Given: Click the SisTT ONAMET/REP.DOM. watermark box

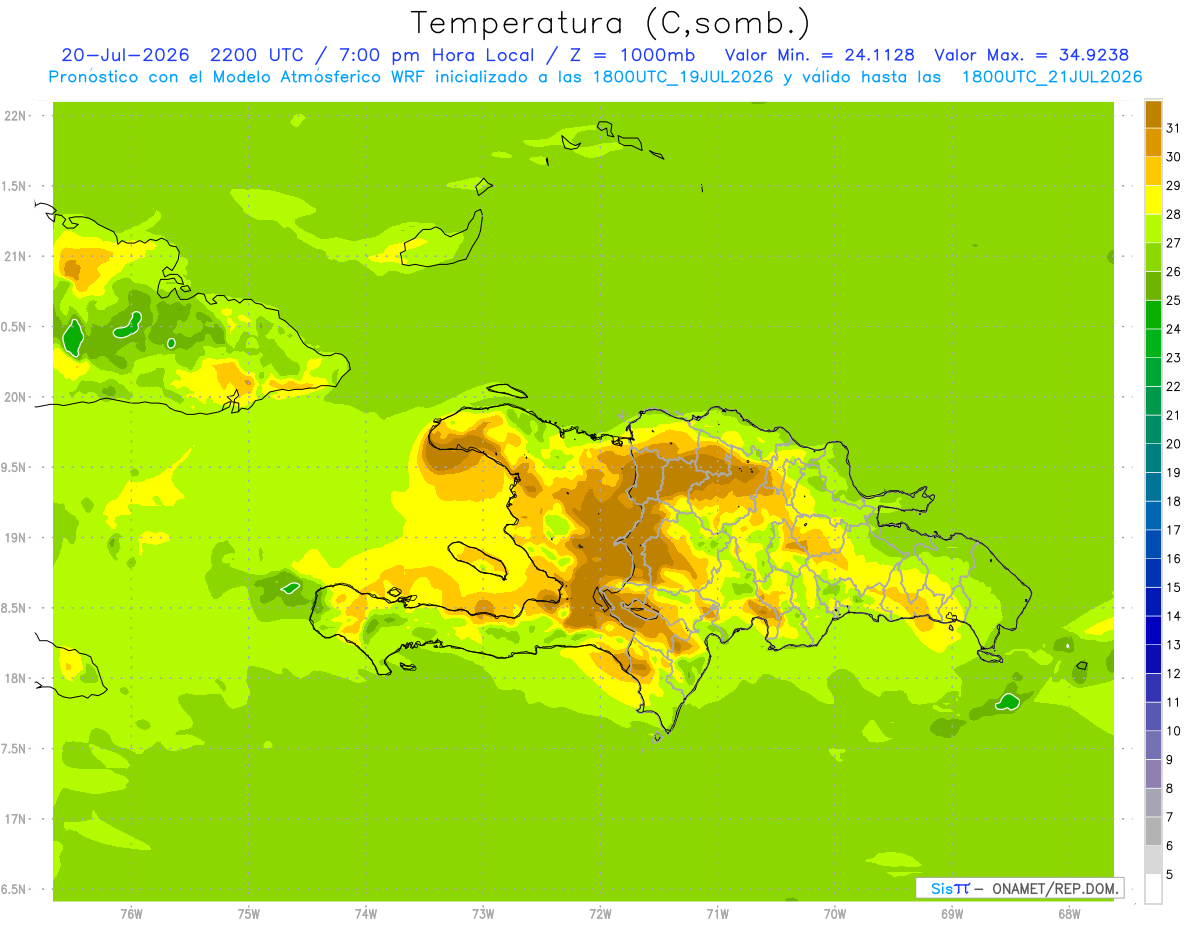Looking at the screenshot, I should tap(1020, 888).
